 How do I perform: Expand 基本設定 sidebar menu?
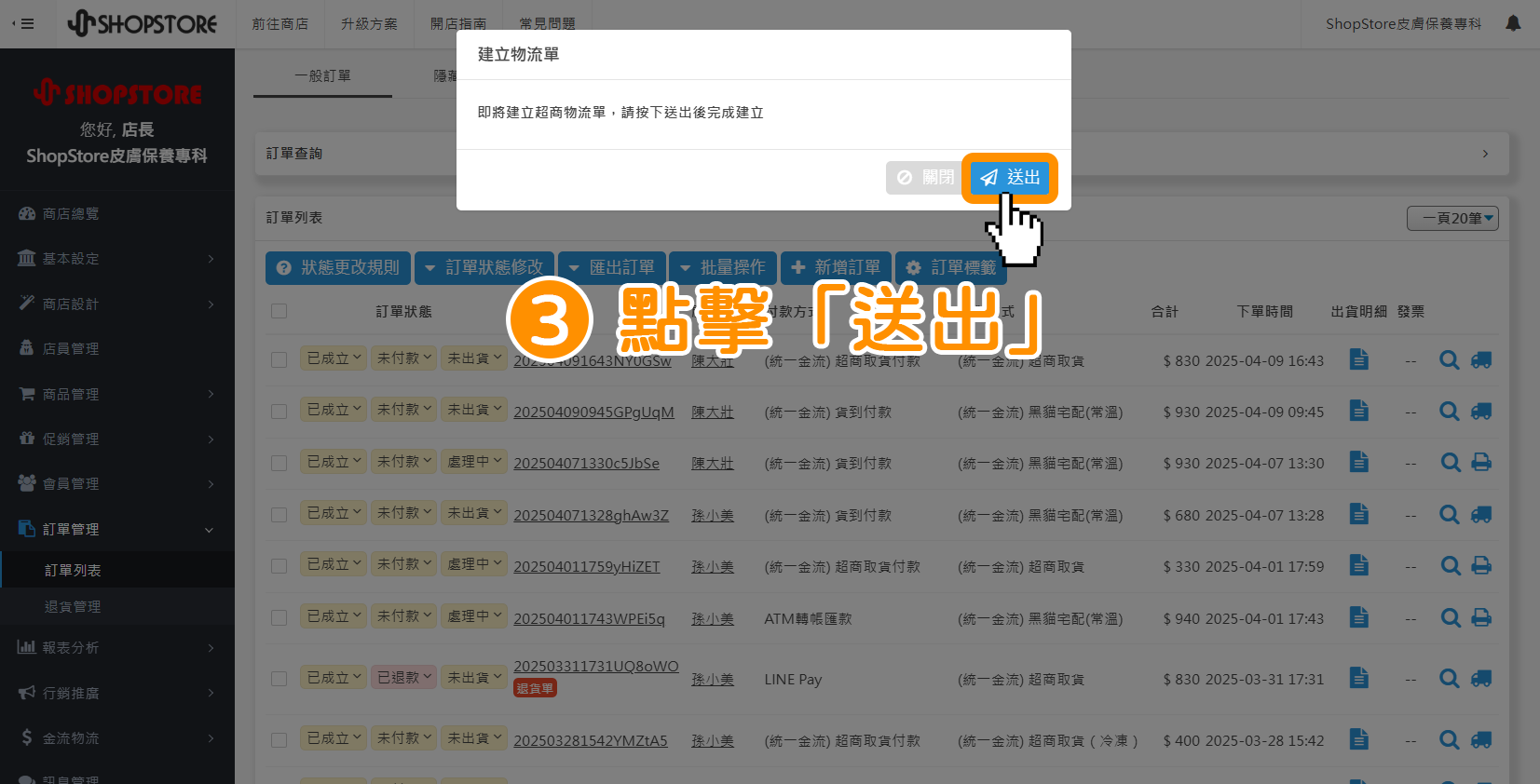coord(117,259)
